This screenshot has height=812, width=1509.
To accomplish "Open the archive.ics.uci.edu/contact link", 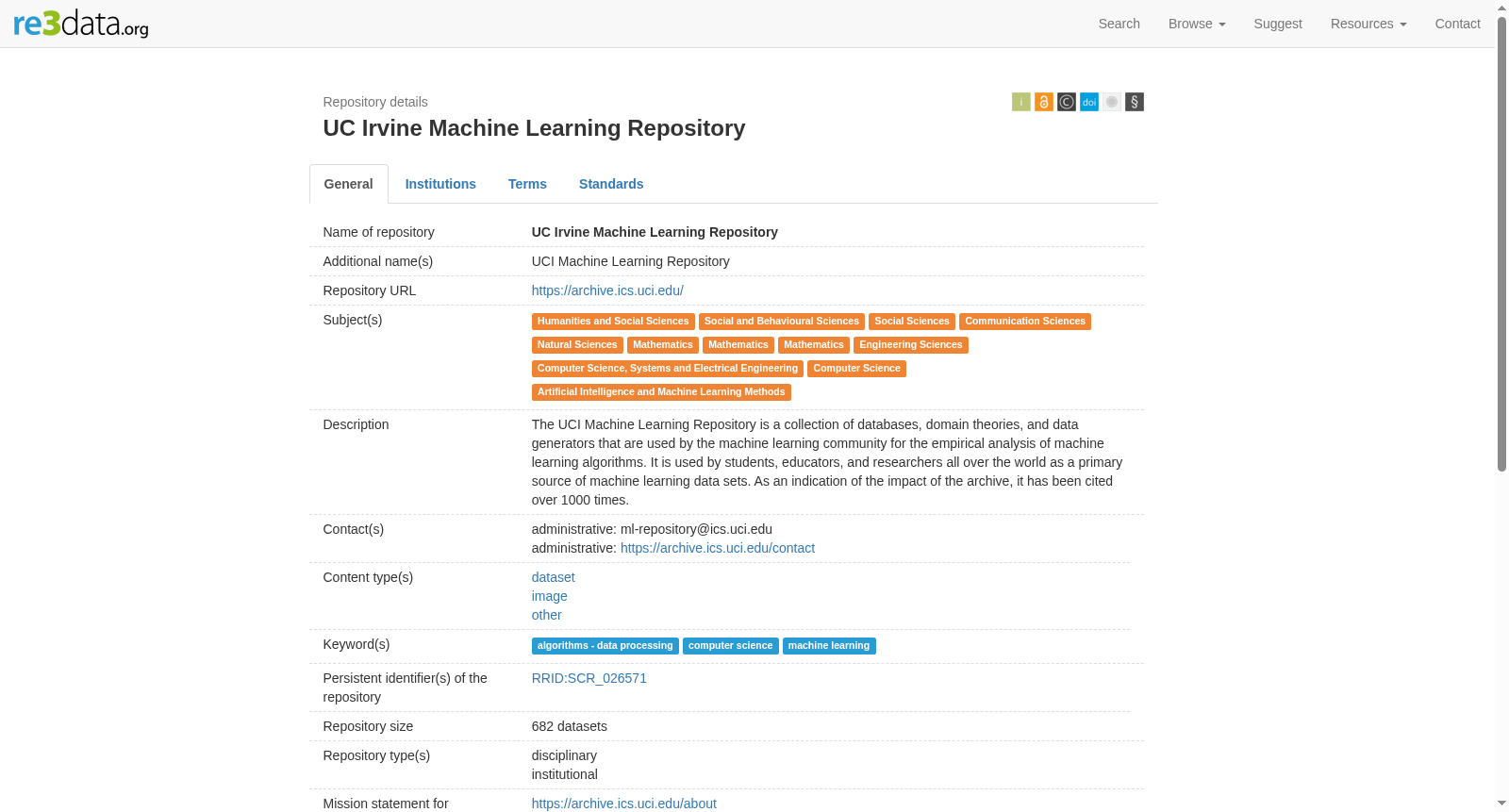I will pos(718,548).
